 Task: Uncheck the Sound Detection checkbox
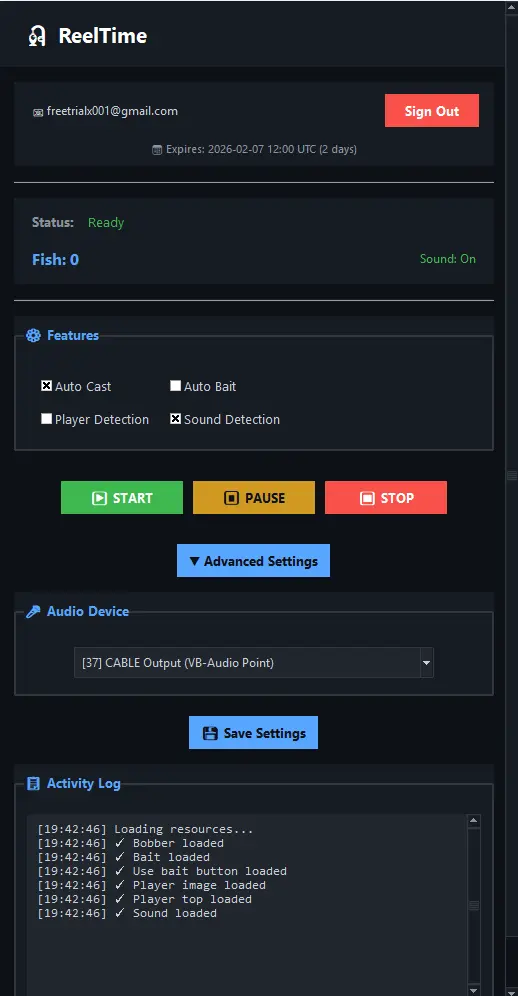[175, 419]
